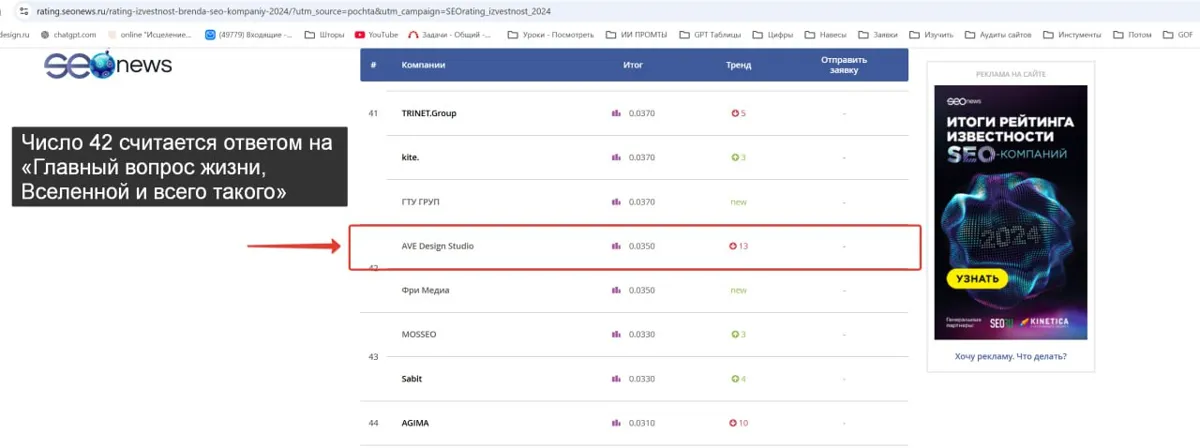Image resolution: width=1200 pixels, height=448 pixels.
Task: Click the Отправить заявку column header
Action: [844, 65]
